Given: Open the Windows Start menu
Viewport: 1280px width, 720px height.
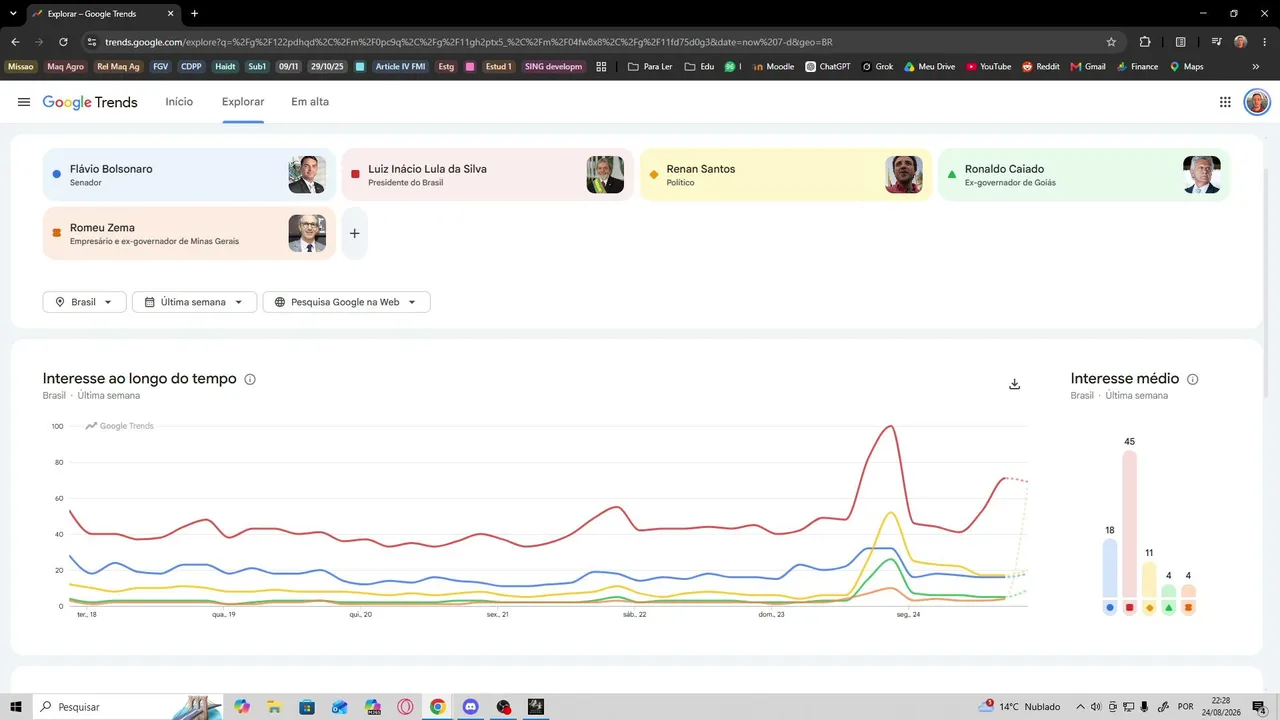Looking at the screenshot, I should coord(15,707).
